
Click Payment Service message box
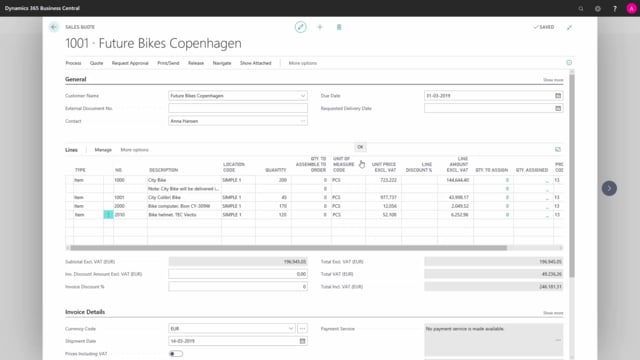493,340
